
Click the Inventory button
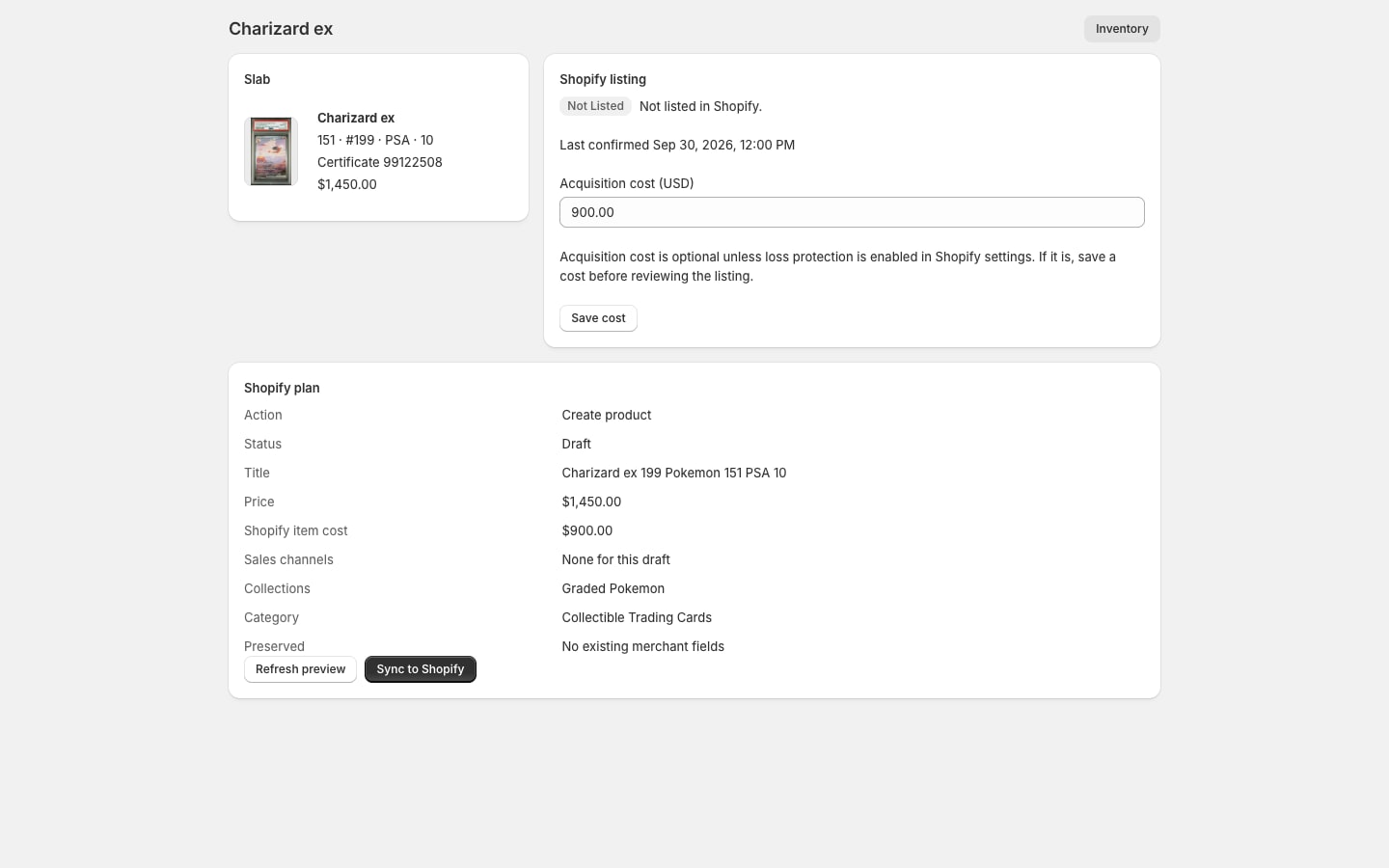pos(1122,29)
